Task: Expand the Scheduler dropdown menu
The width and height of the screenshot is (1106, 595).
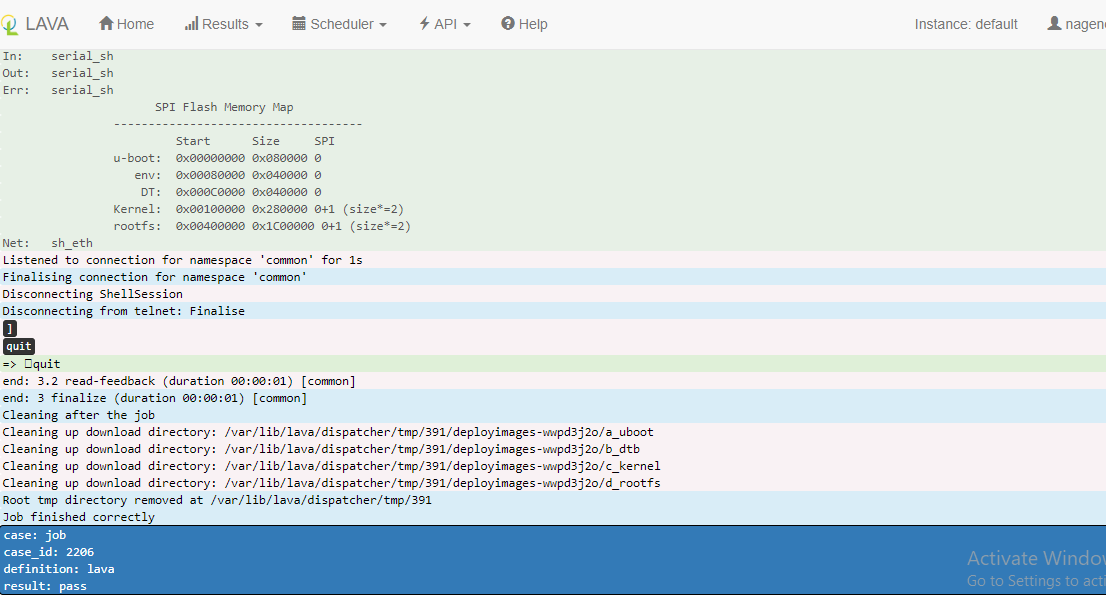Action: (339, 24)
